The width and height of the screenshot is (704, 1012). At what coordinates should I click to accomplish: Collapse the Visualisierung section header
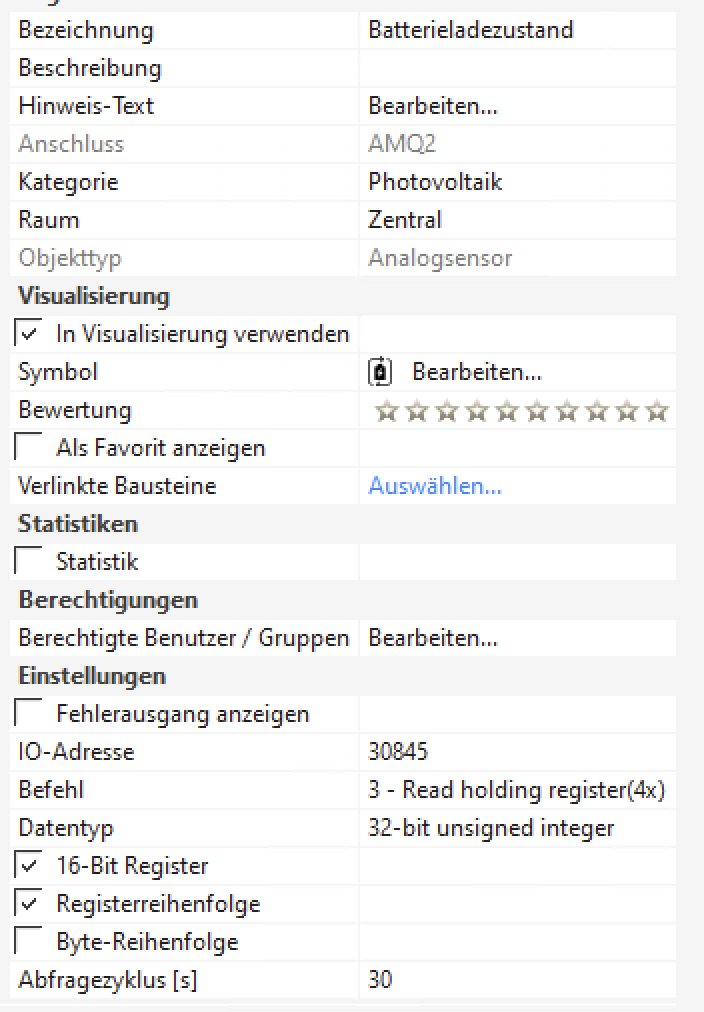[x=94, y=296]
